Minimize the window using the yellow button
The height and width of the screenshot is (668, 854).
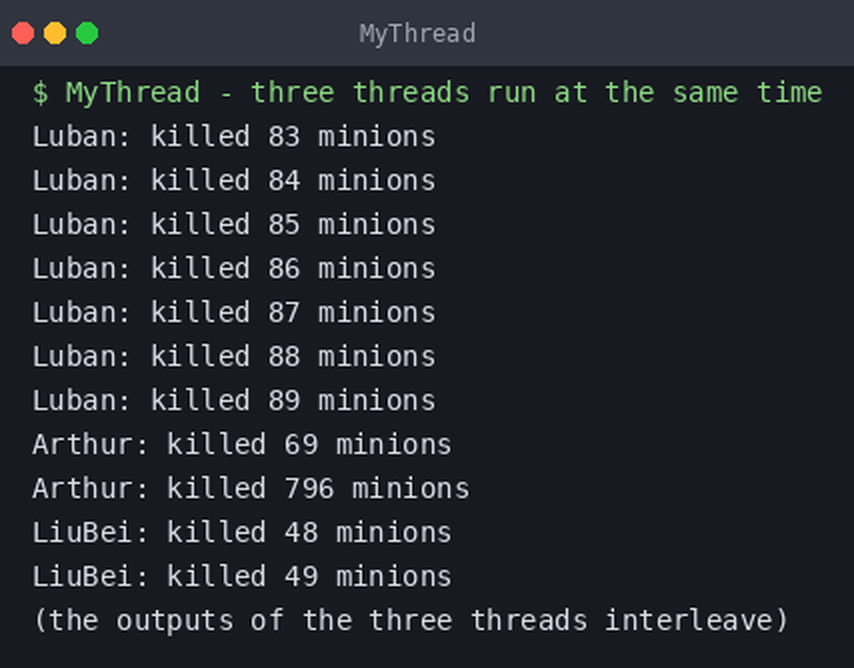[55, 33]
